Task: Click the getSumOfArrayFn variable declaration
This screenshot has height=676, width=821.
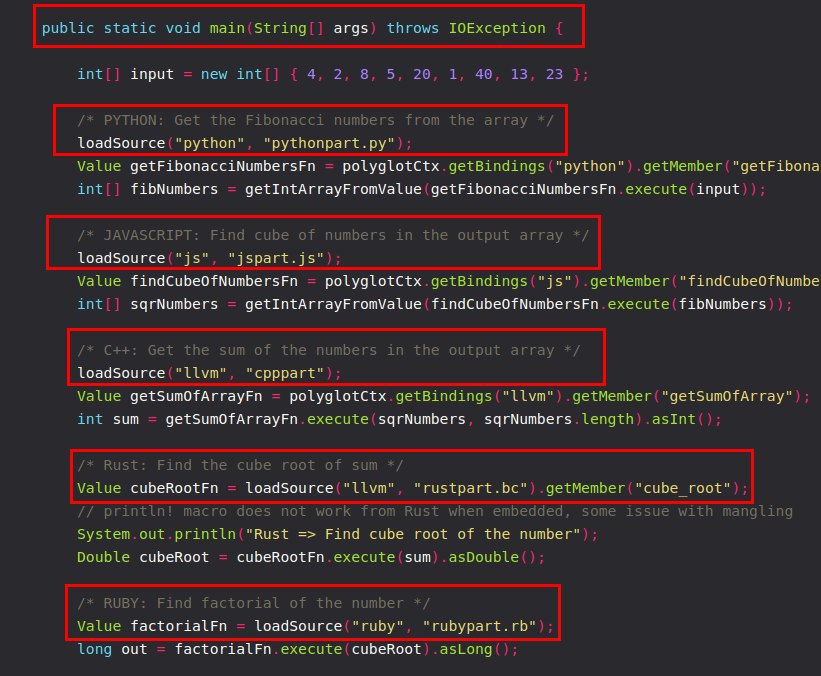Action: 443,397
